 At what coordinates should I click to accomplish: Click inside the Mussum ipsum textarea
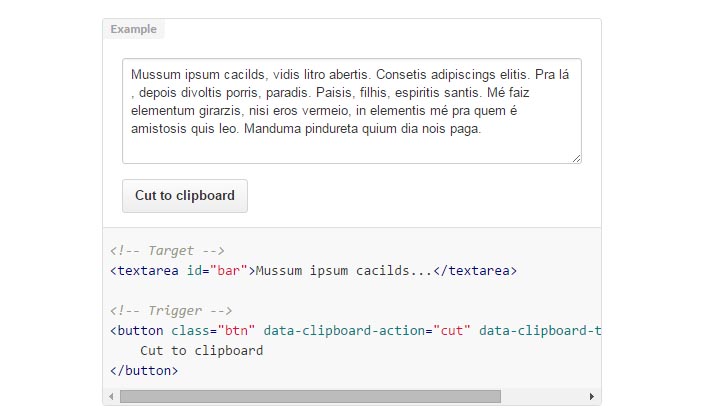click(352, 111)
